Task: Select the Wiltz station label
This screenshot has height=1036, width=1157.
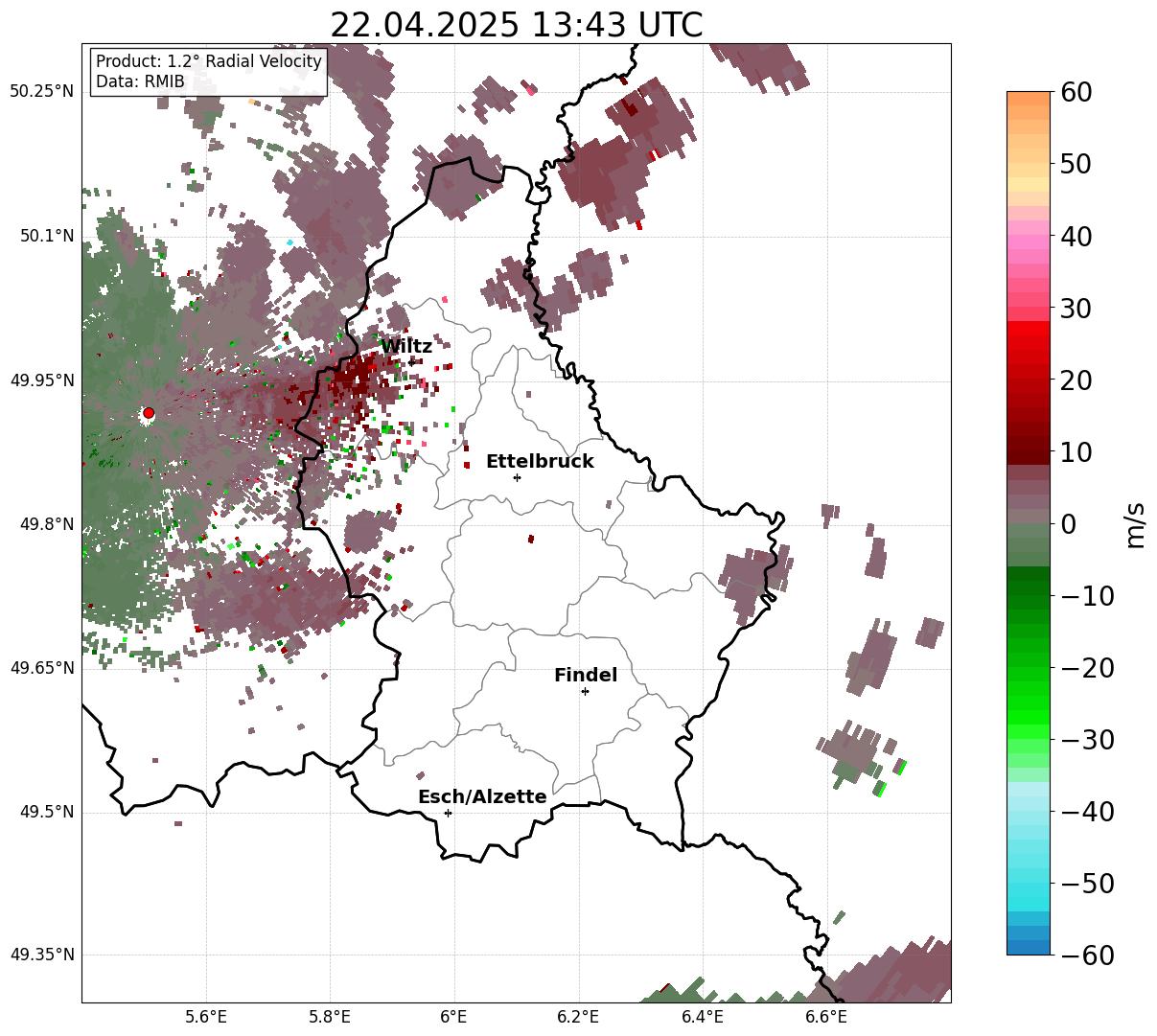Action: coord(406,347)
